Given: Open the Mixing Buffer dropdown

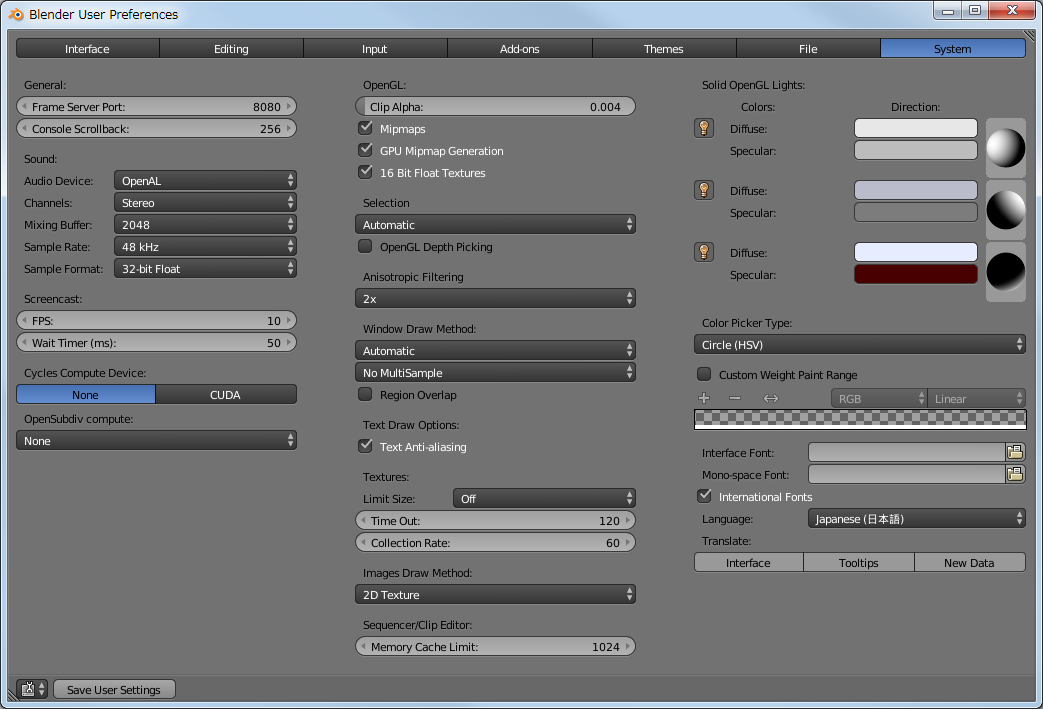Looking at the screenshot, I should point(206,224).
